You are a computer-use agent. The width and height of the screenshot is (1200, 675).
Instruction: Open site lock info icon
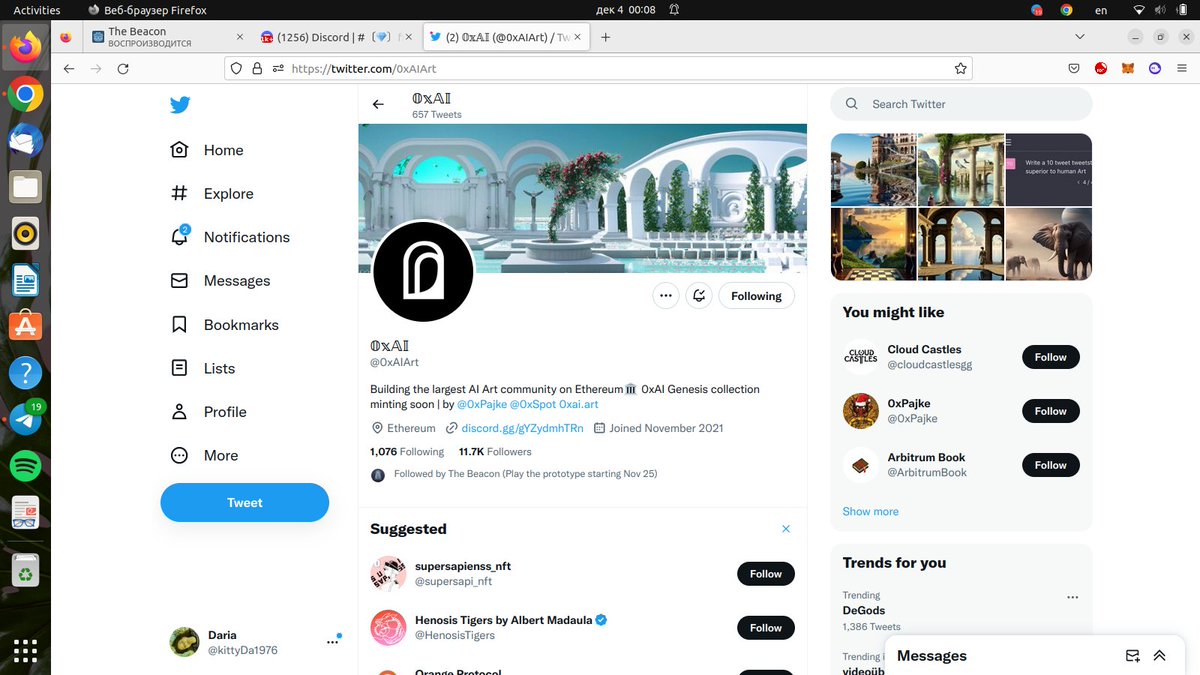[x=257, y=69]
